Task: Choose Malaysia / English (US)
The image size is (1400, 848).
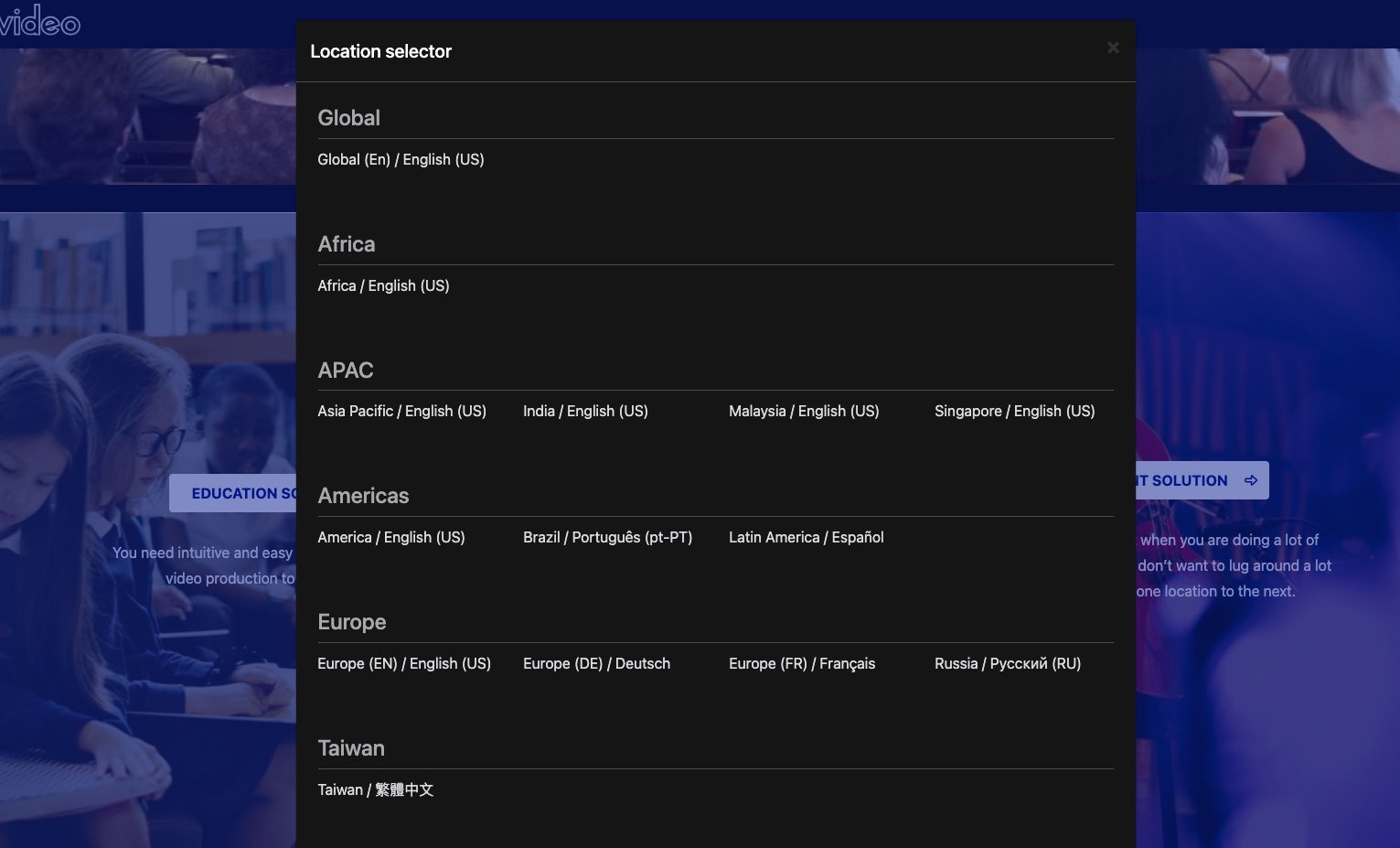Action: point(804,411)
